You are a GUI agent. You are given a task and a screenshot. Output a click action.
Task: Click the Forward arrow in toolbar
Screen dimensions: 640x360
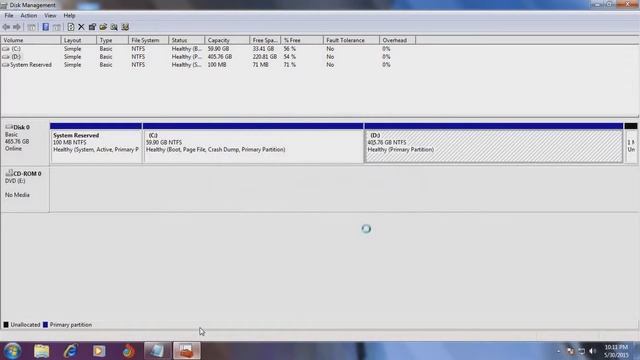coord(17,27)
